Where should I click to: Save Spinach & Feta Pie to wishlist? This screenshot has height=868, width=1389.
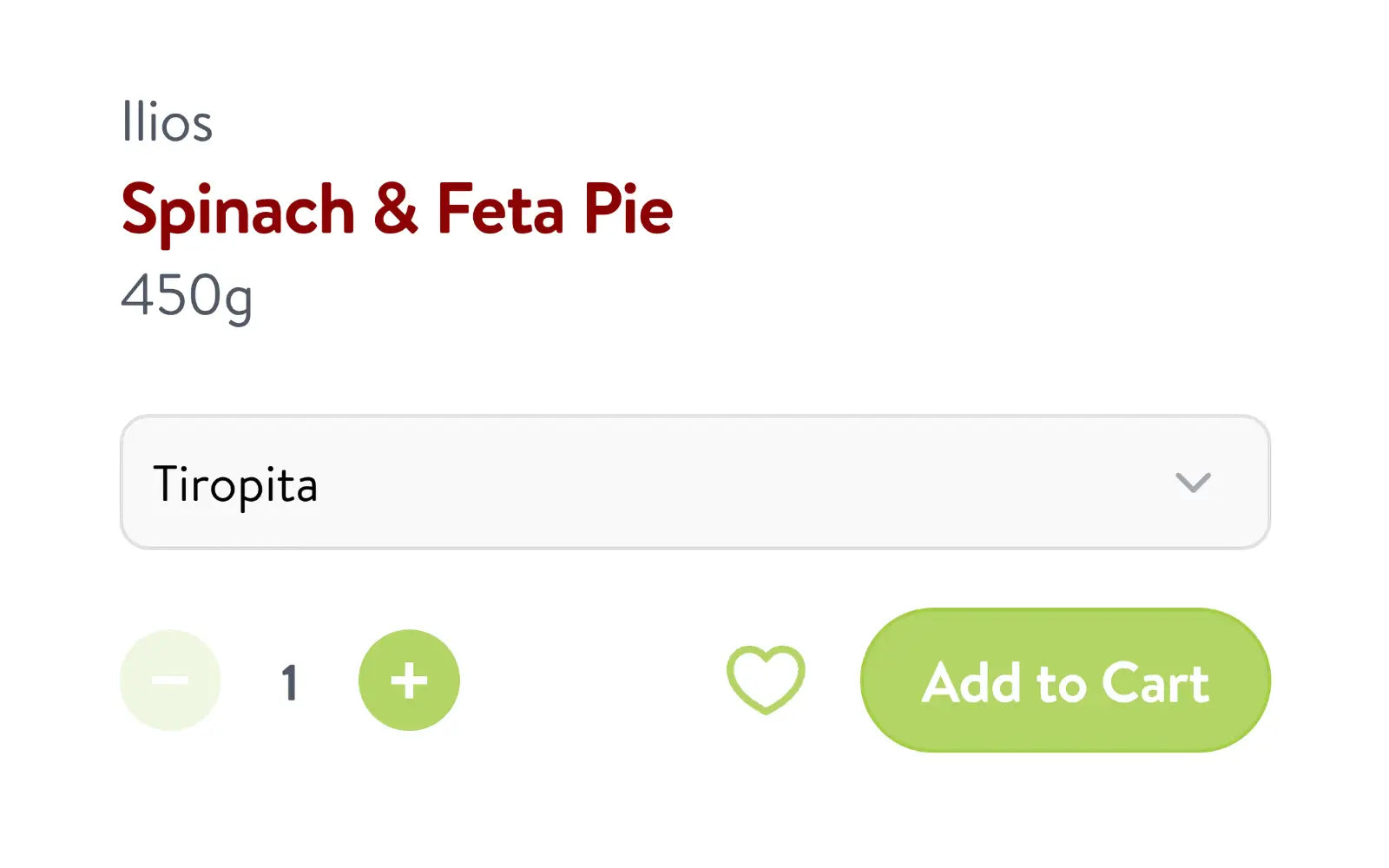[x=765, y=680]
